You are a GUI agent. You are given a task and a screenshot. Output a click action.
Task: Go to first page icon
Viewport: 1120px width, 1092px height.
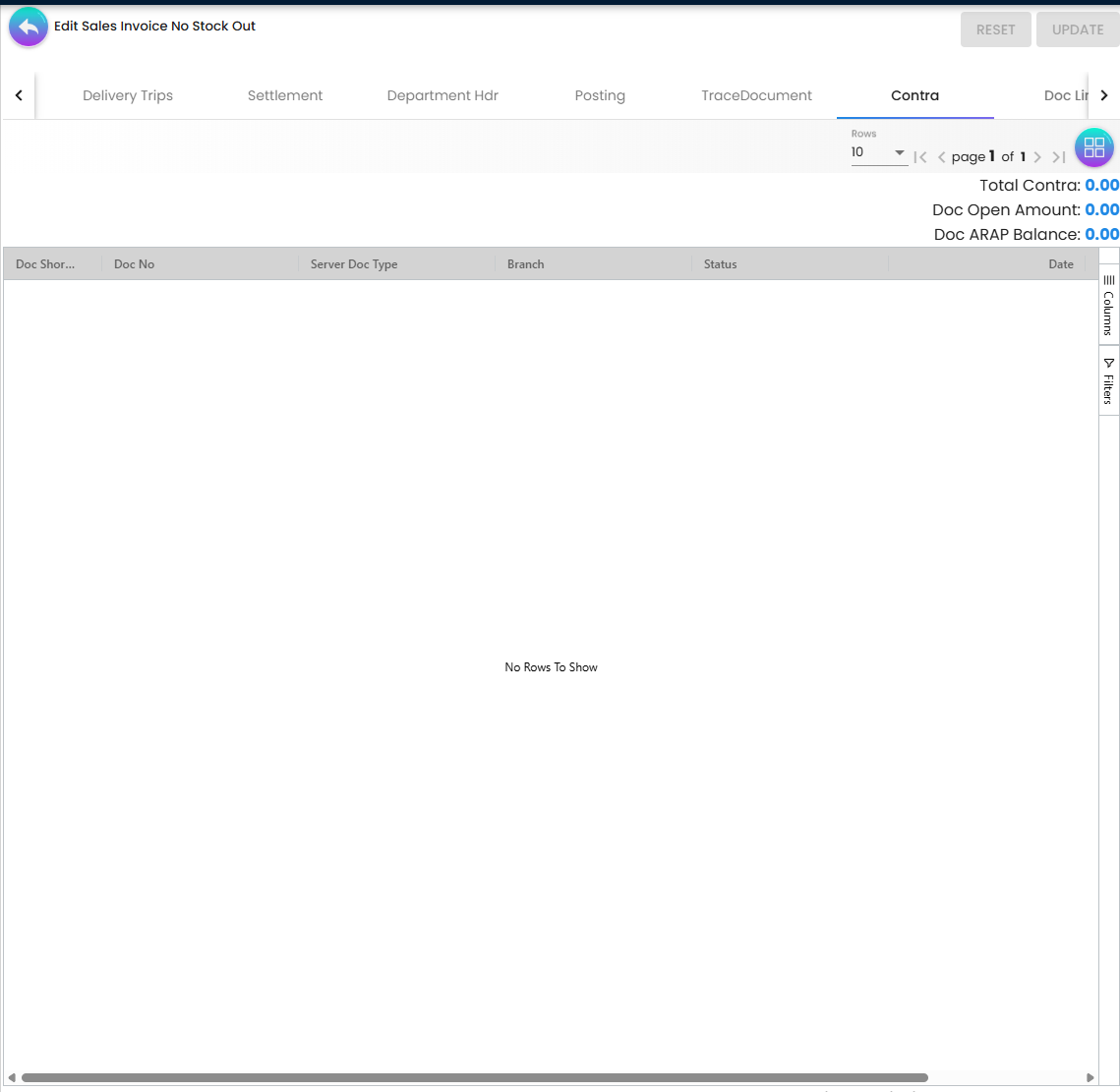[x=920, y=157]
